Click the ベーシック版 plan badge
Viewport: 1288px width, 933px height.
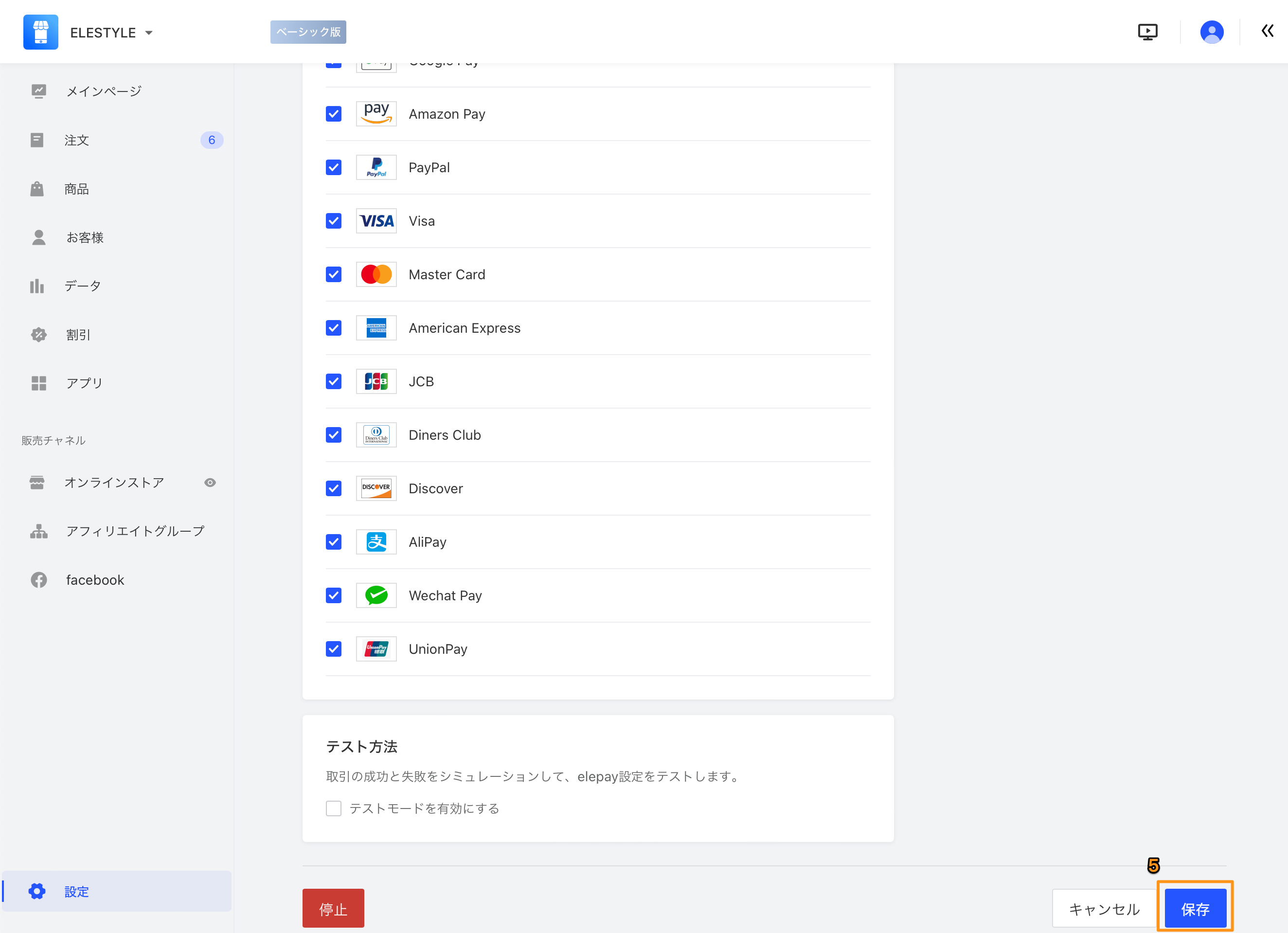[x=308, y=33]
